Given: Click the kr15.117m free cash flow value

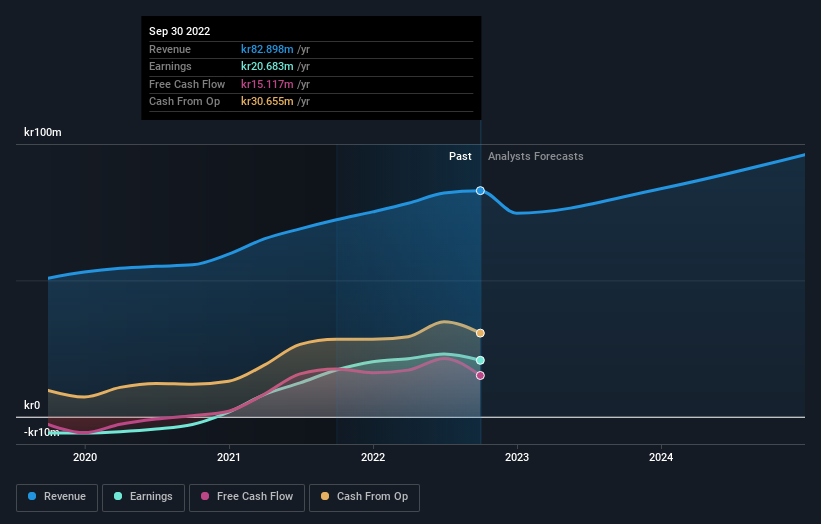Looking at the screenshot, I should [267, 84].
